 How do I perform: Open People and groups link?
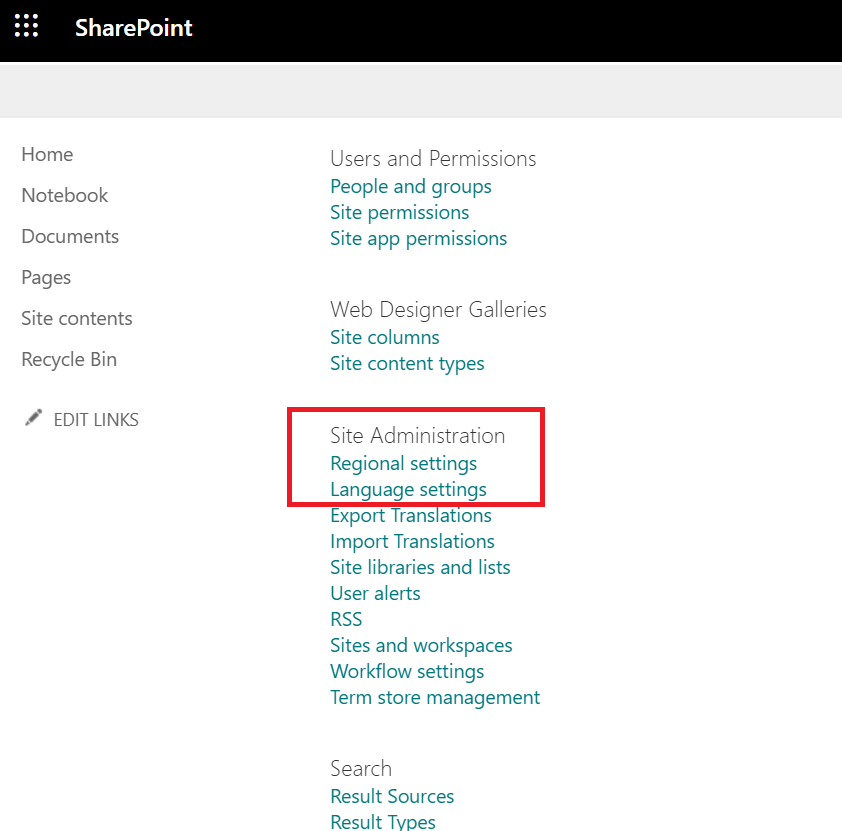click(x=411, y=187)
